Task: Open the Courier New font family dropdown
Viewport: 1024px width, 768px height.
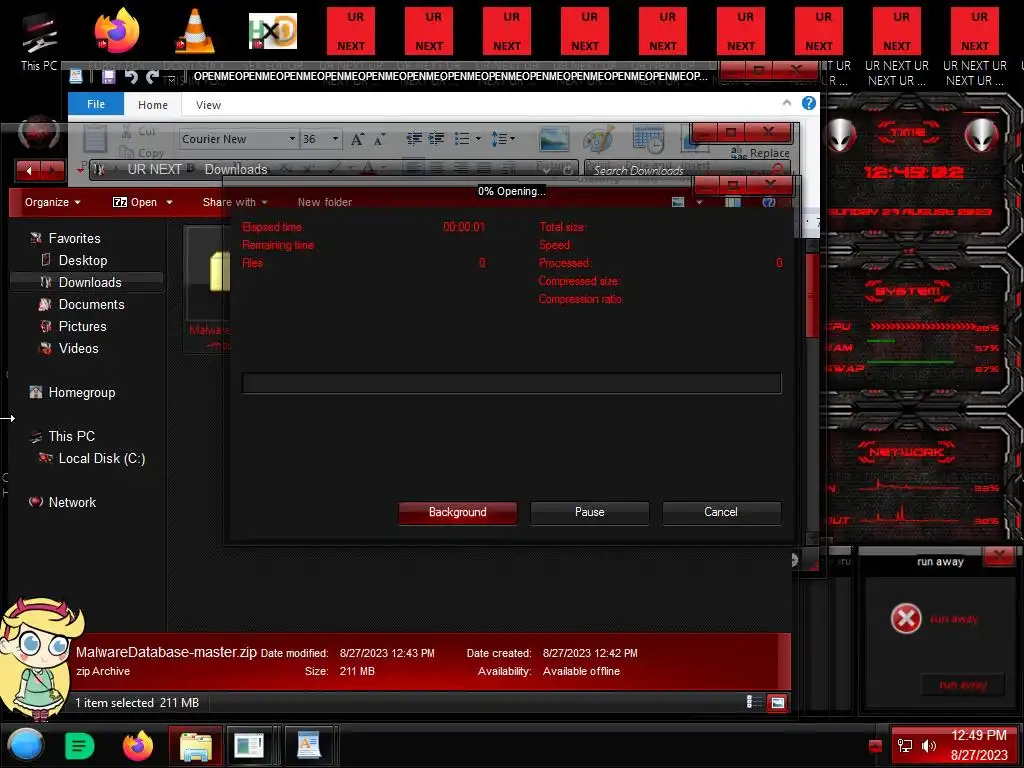Action: (291, 139)
